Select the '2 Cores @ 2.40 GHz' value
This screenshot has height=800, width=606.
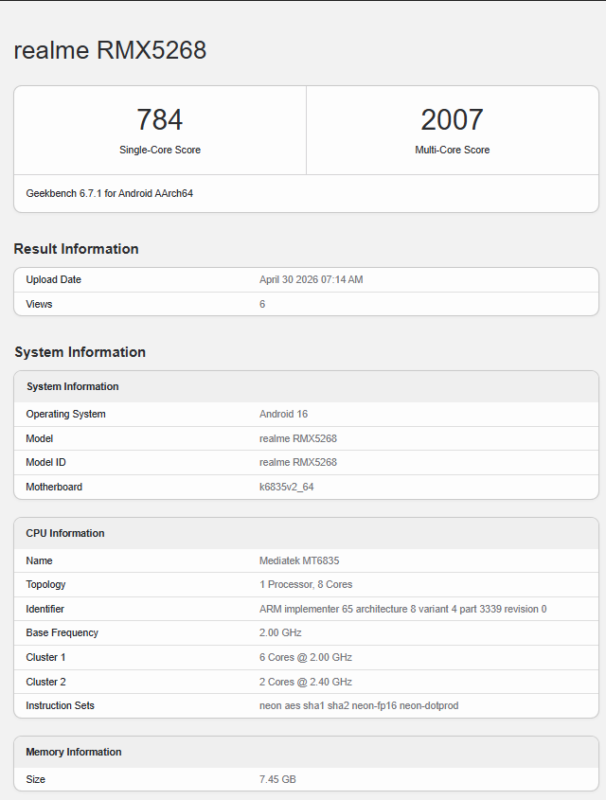coord(306,682)
